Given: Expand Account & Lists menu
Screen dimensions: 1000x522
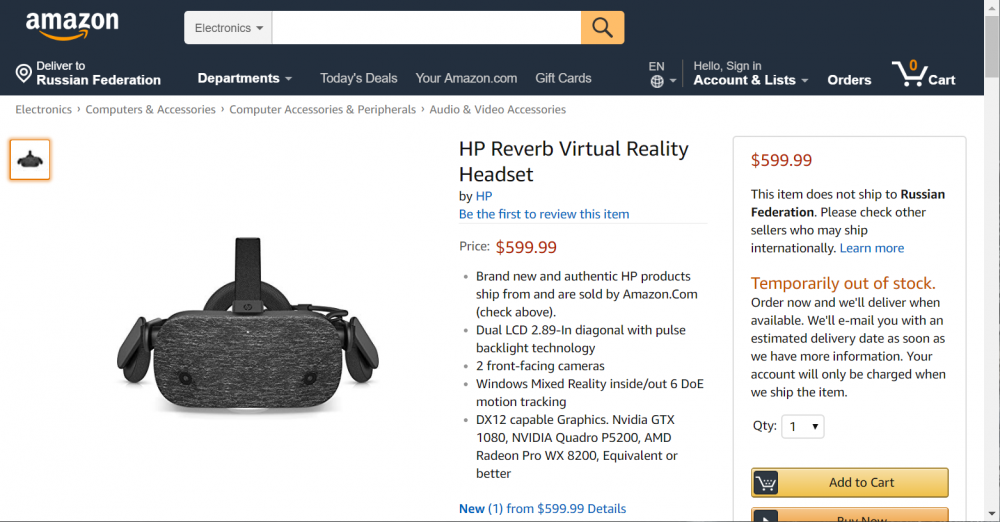Looking at the screenshot, I should point(751,80).
